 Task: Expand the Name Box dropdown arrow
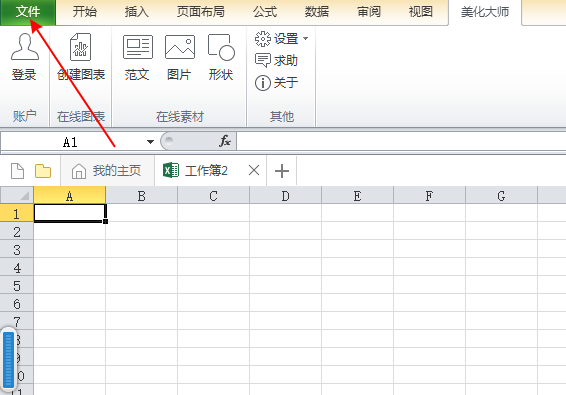(151, 142)
